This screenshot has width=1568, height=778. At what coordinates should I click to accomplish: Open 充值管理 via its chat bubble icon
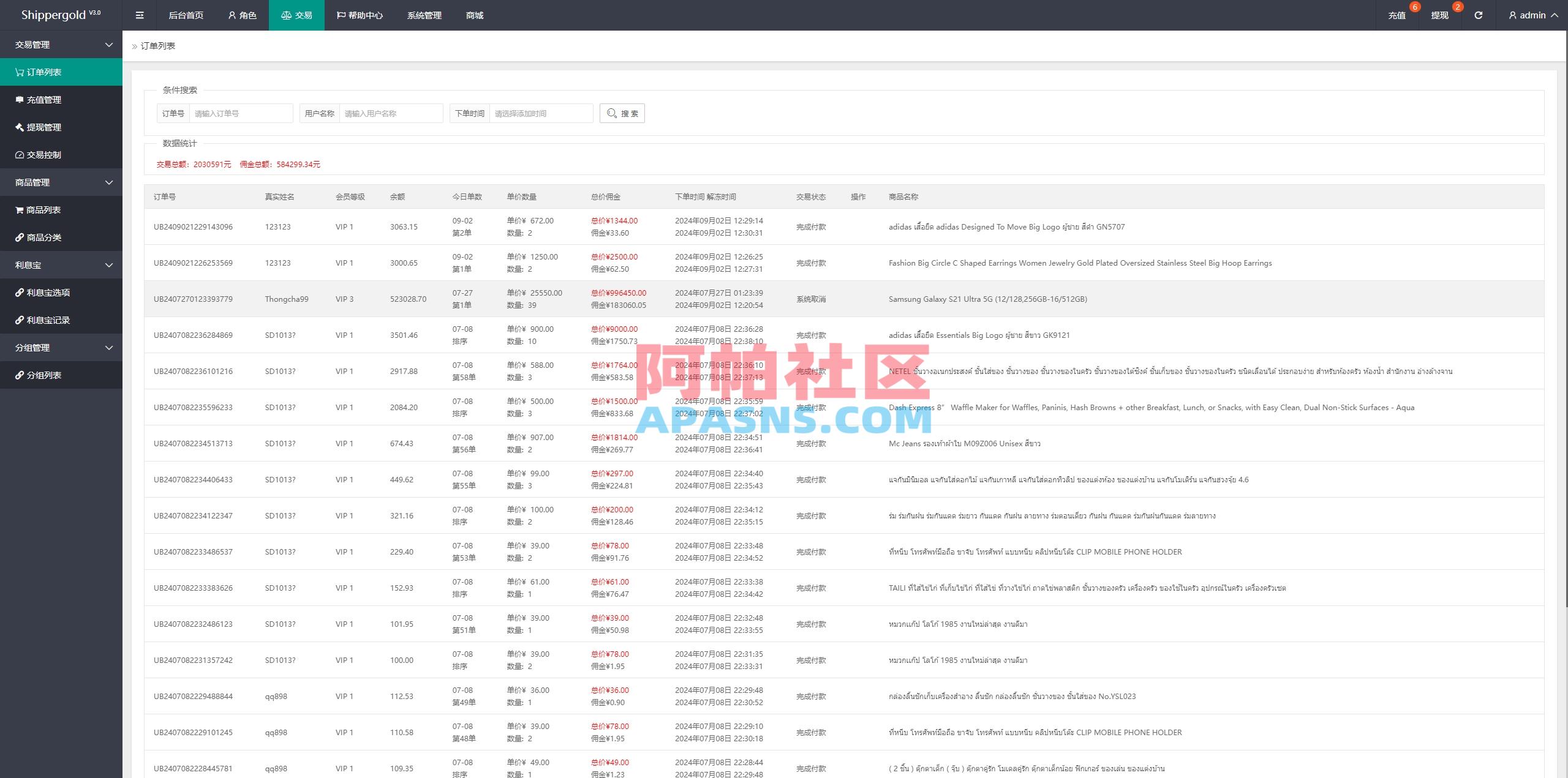click(18, 99)
